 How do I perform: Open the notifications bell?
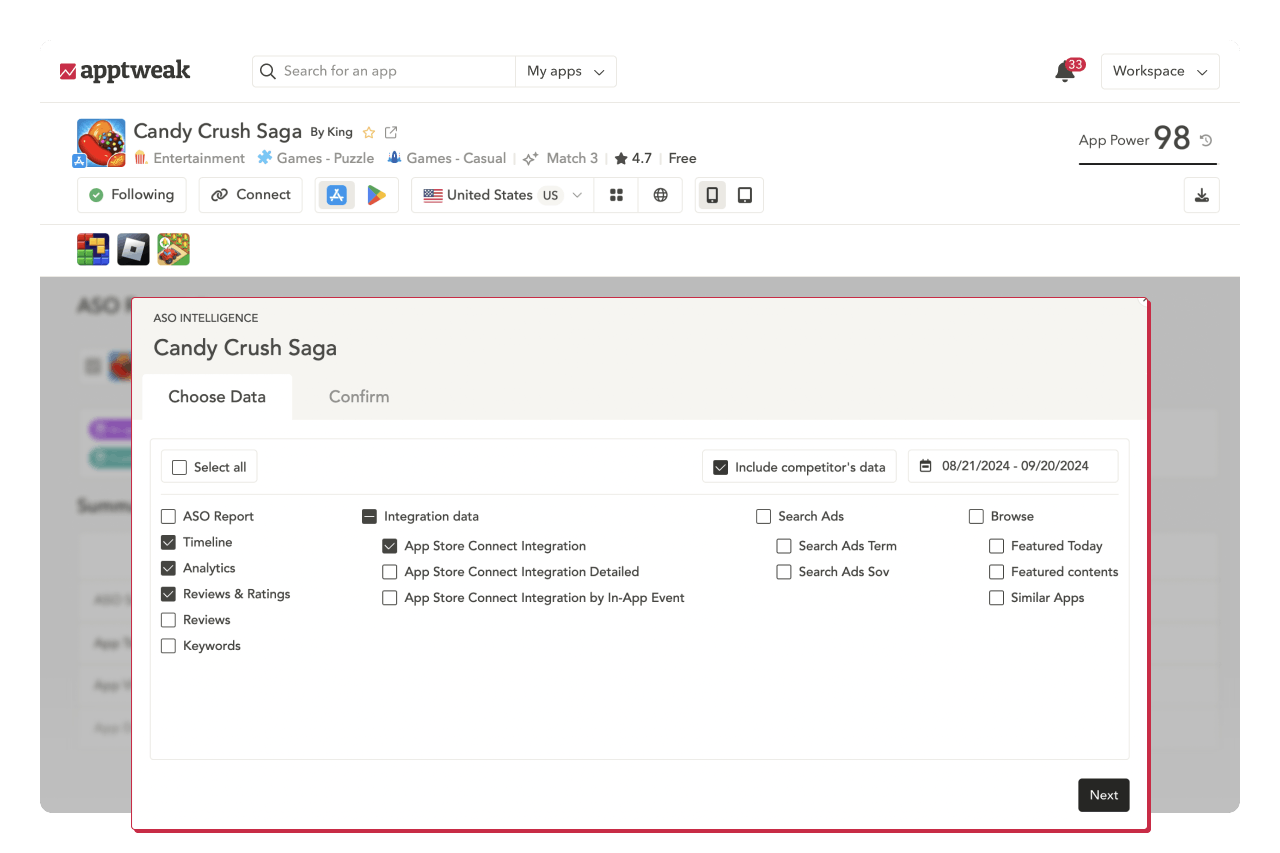(x=1063, y=71)
